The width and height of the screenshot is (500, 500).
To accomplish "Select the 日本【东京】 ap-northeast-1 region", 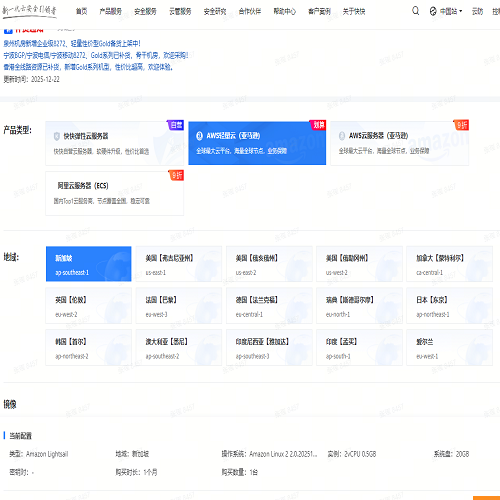I will click(449, 306).
